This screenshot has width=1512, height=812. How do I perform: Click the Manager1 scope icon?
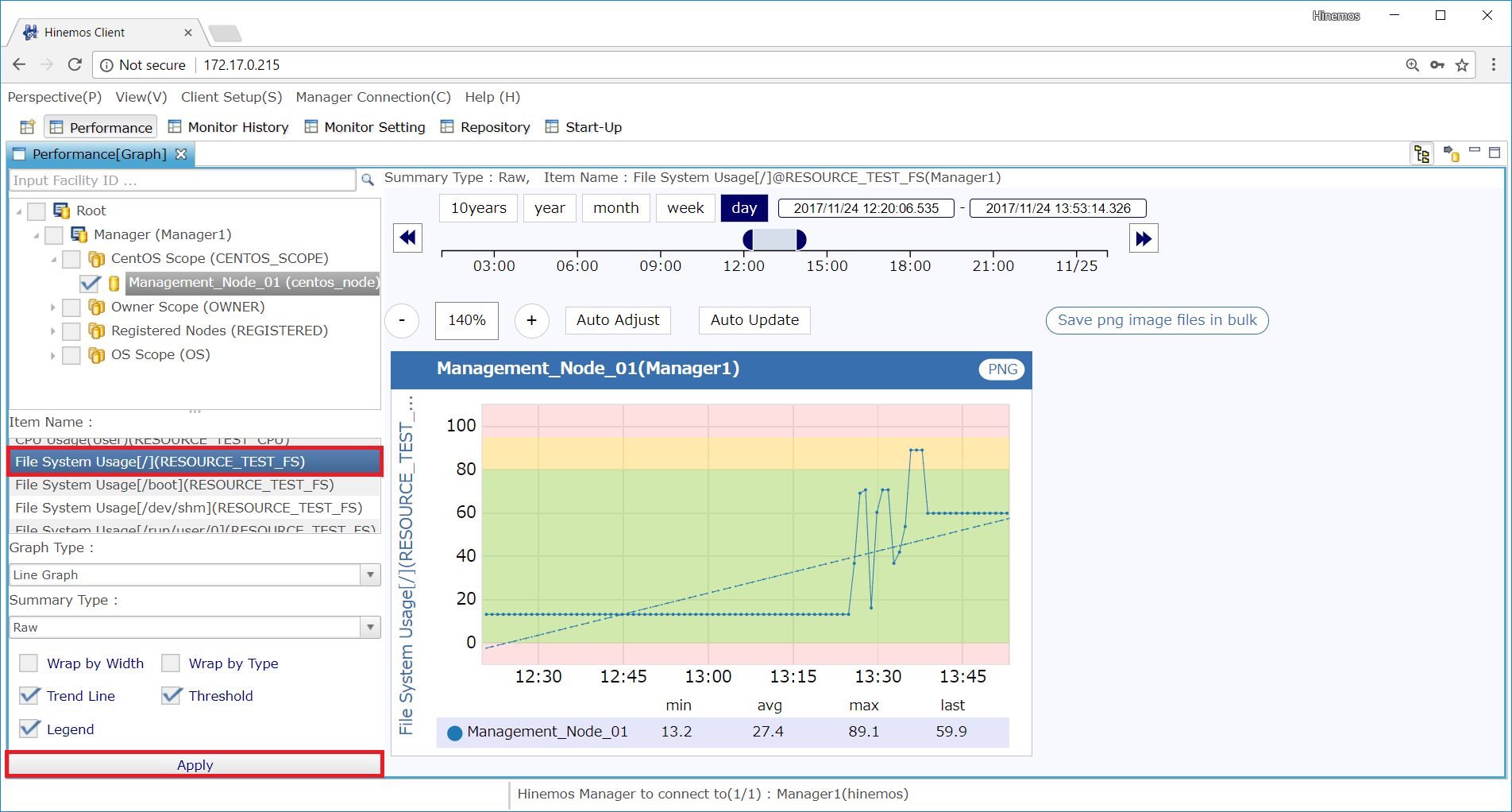[79, 234]
